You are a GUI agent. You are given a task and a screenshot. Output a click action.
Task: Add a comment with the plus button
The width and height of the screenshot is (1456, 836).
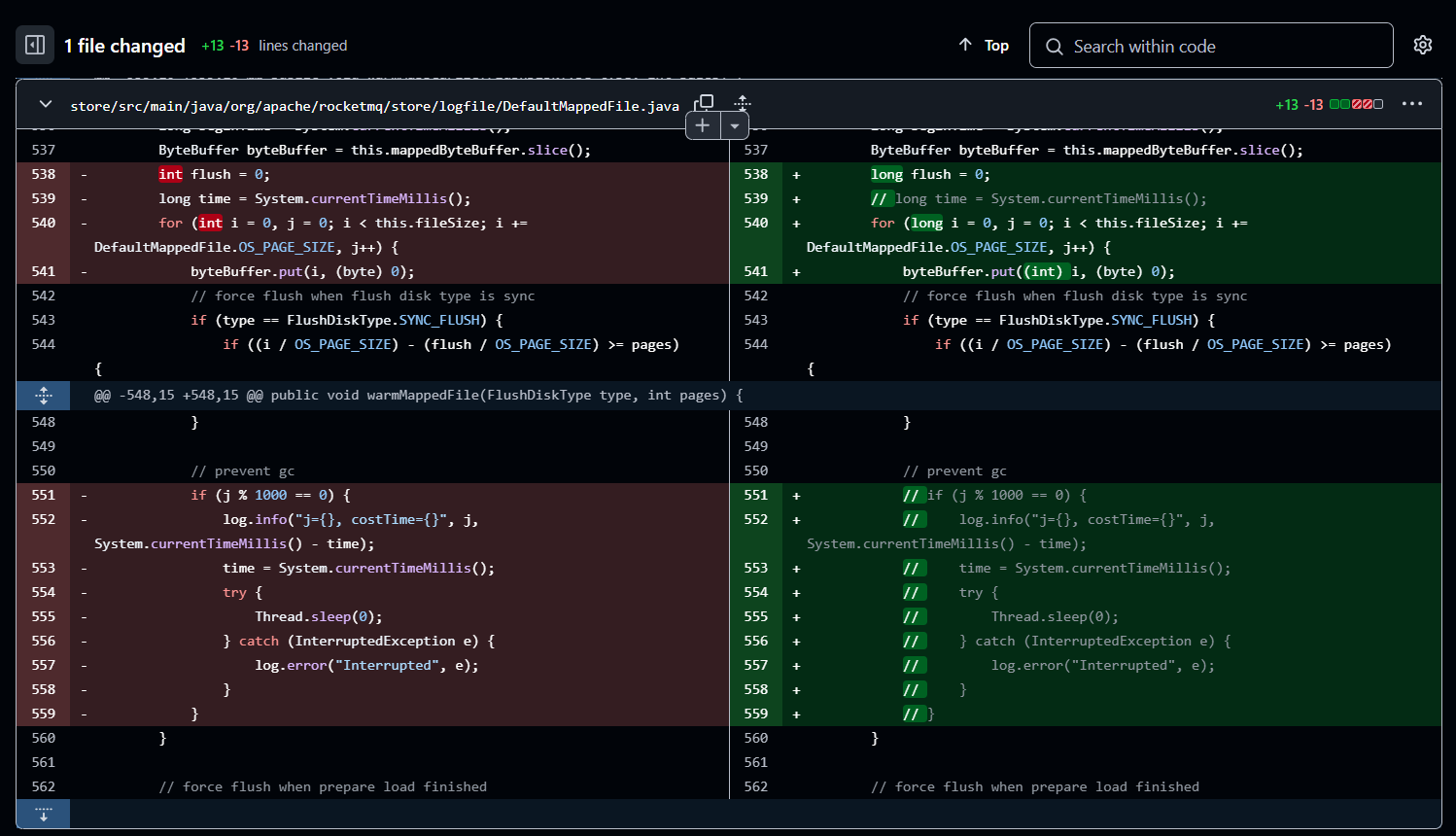pyautogui.click(x=703, y=125)
